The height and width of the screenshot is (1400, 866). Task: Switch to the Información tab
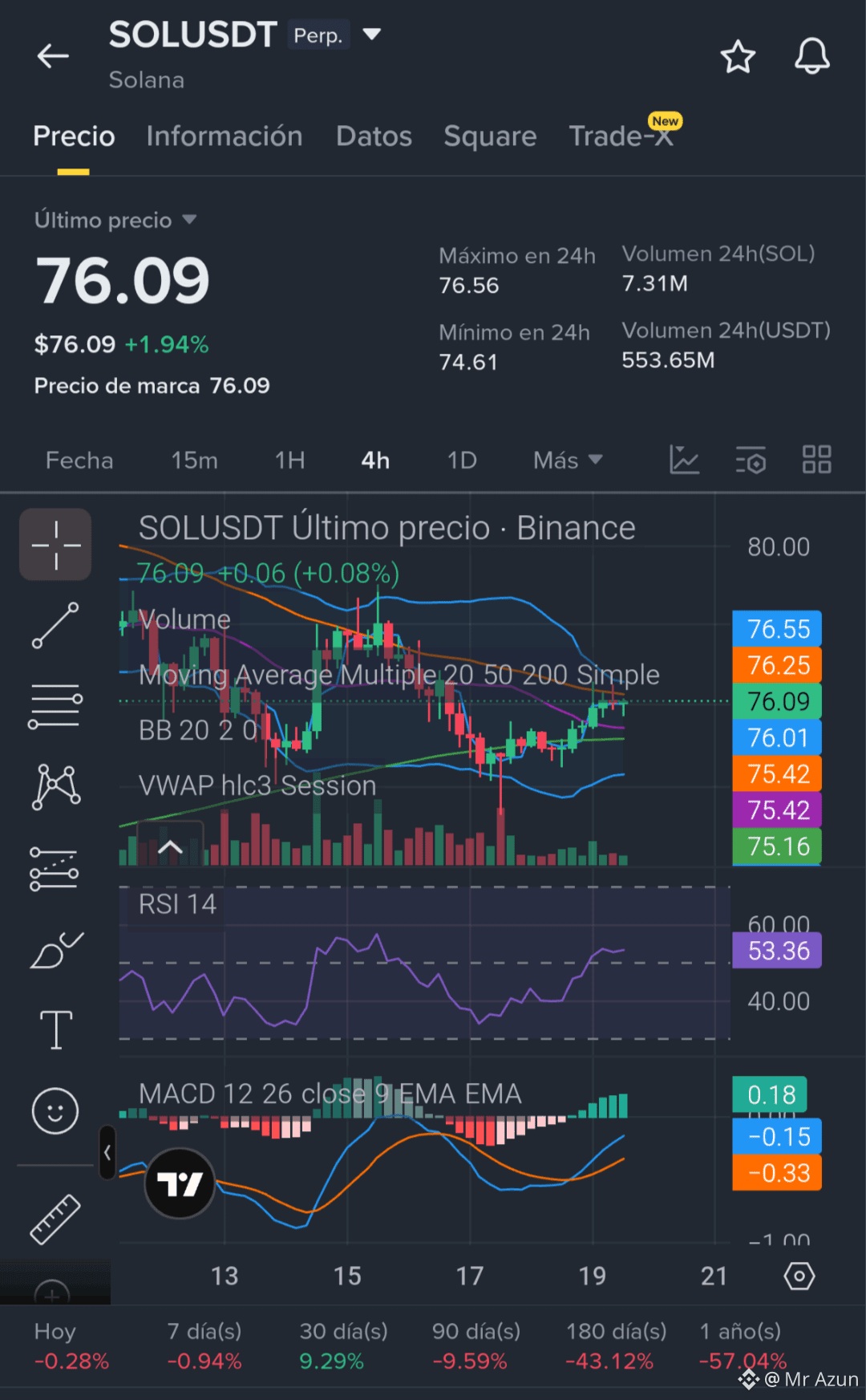[225, 136]
